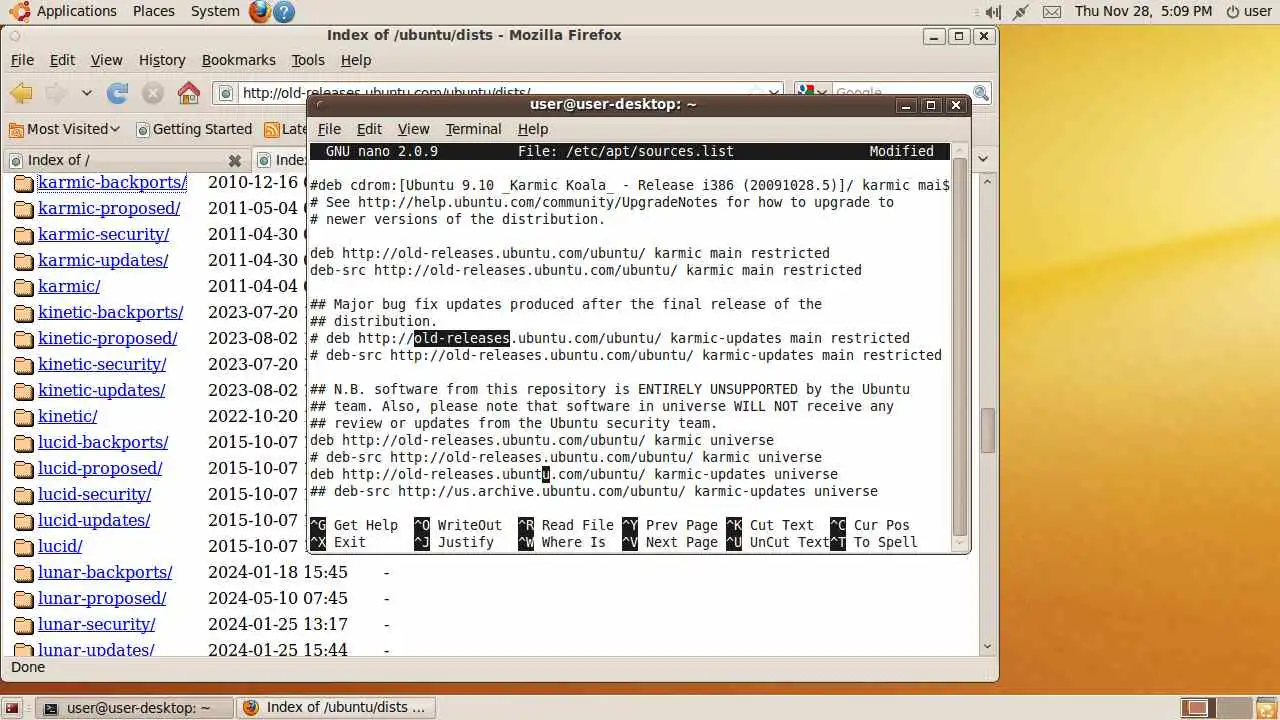Open the terminal Edit menu
The image size is (1280, 720).
tap(369, 129)
